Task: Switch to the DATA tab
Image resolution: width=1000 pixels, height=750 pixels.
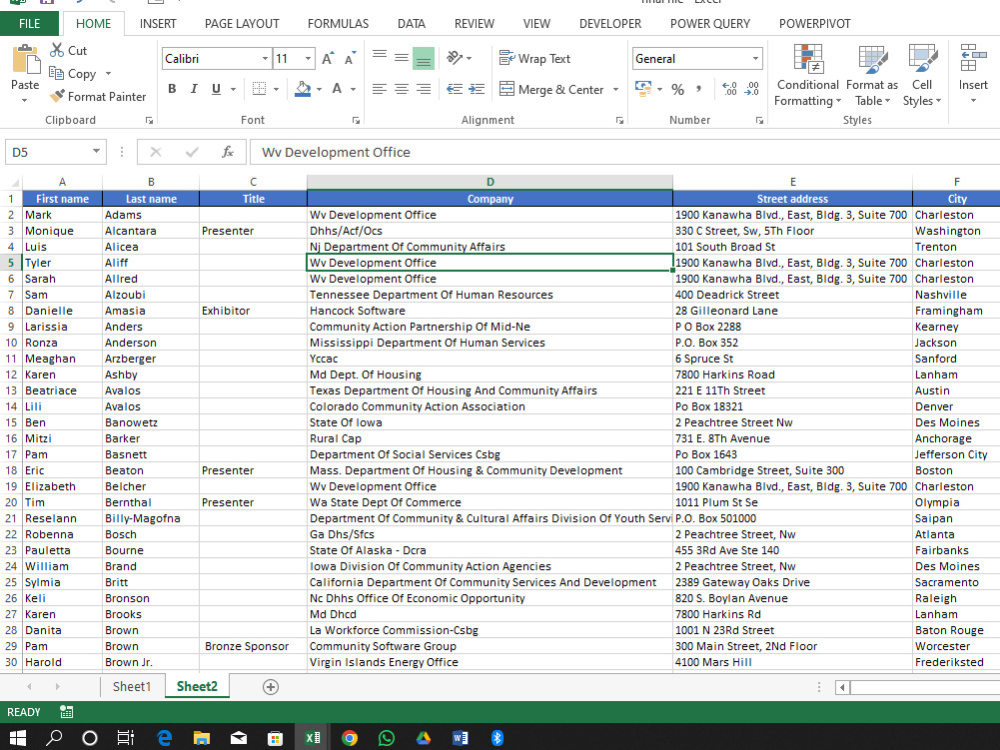Action: (x=411, y=24)
